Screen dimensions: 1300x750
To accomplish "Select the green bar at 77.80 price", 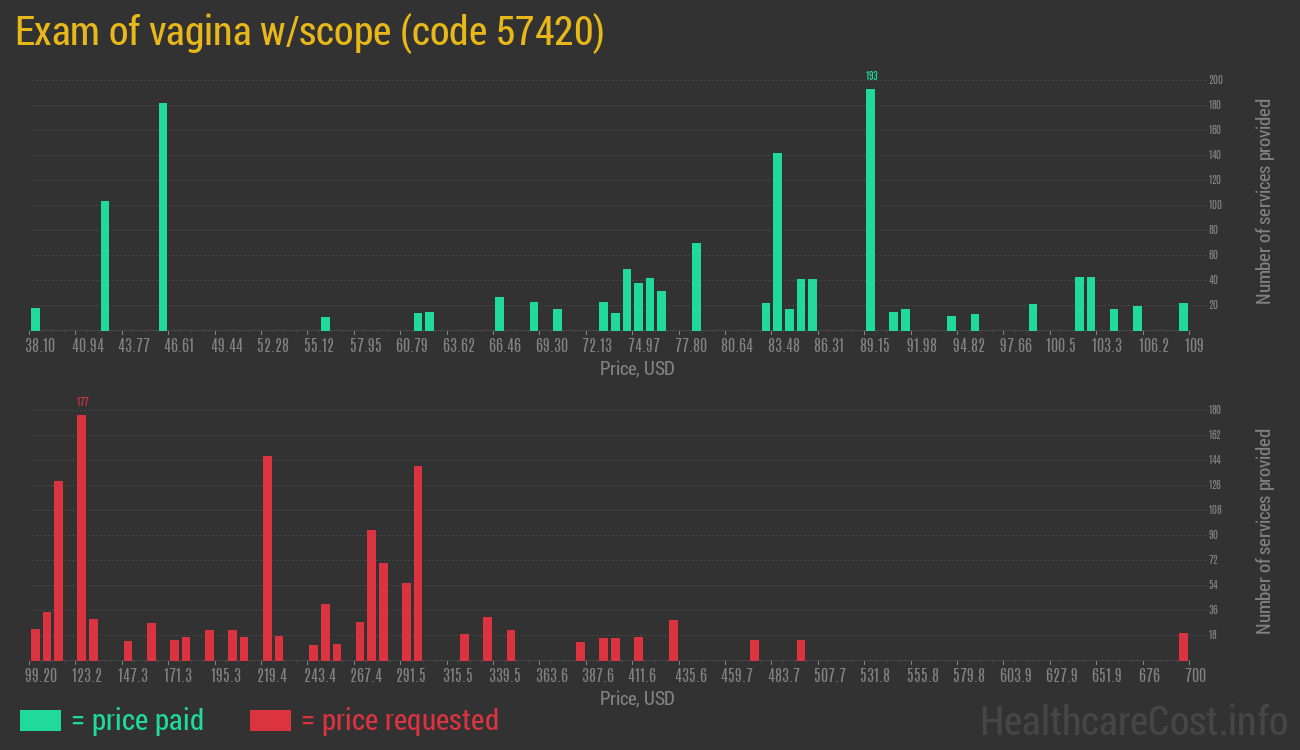I will click(x=696, y=286).
